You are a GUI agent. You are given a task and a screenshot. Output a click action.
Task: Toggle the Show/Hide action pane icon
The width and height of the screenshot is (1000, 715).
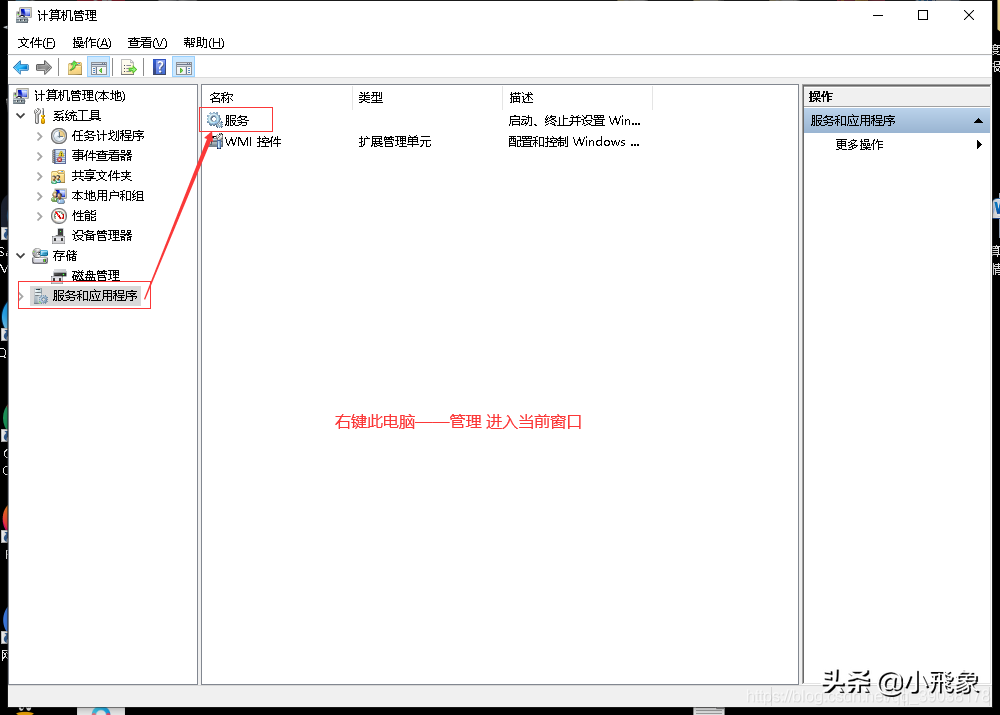pyautogui.click(x=184, y=68)
